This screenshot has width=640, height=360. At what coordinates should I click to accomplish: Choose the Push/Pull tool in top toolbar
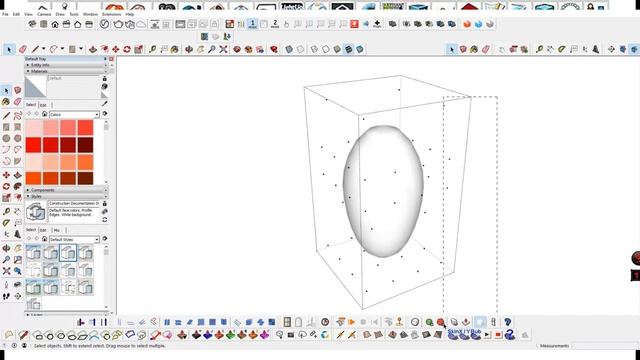click(93, 49)
